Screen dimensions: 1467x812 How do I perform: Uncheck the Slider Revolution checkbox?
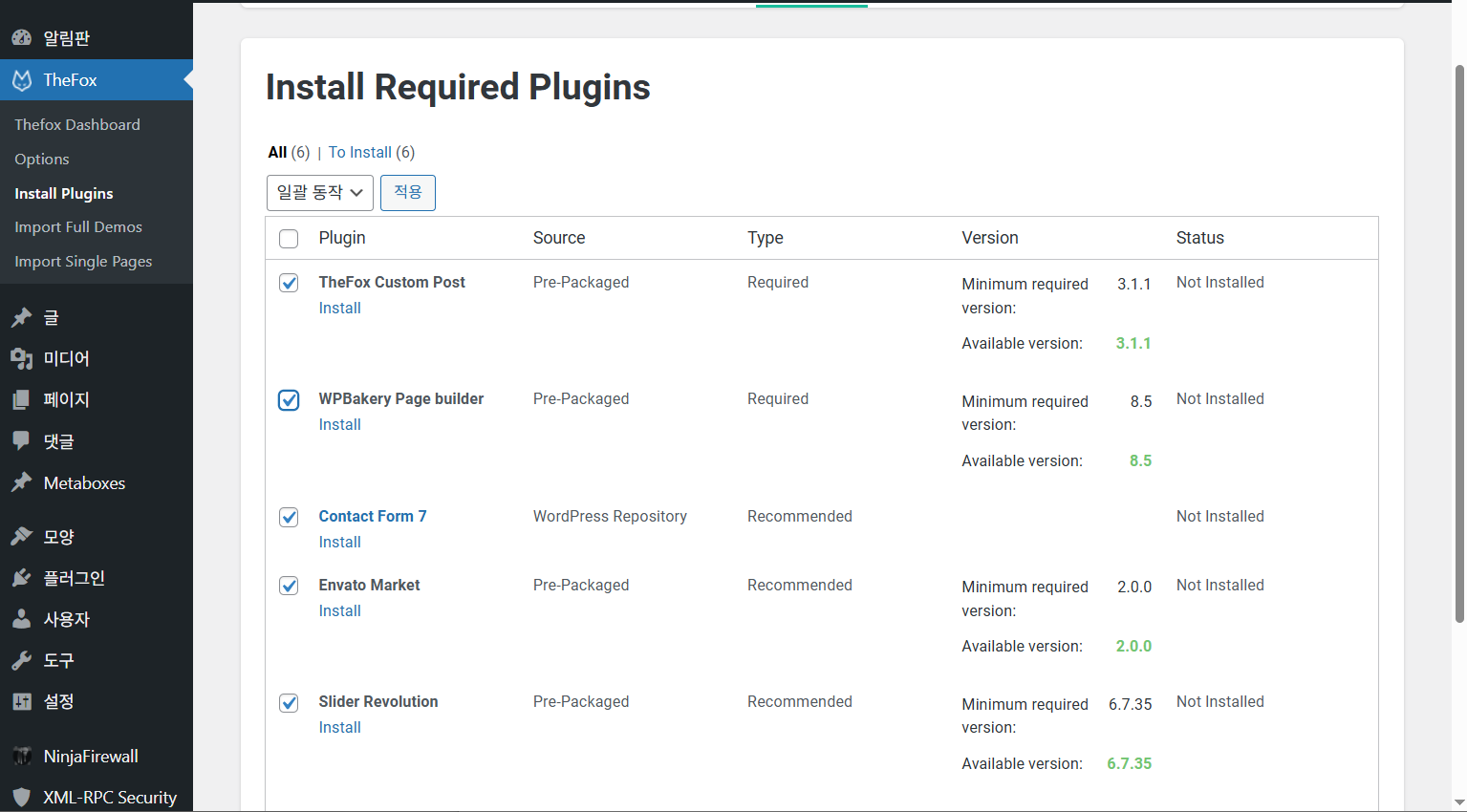(289, 703)
